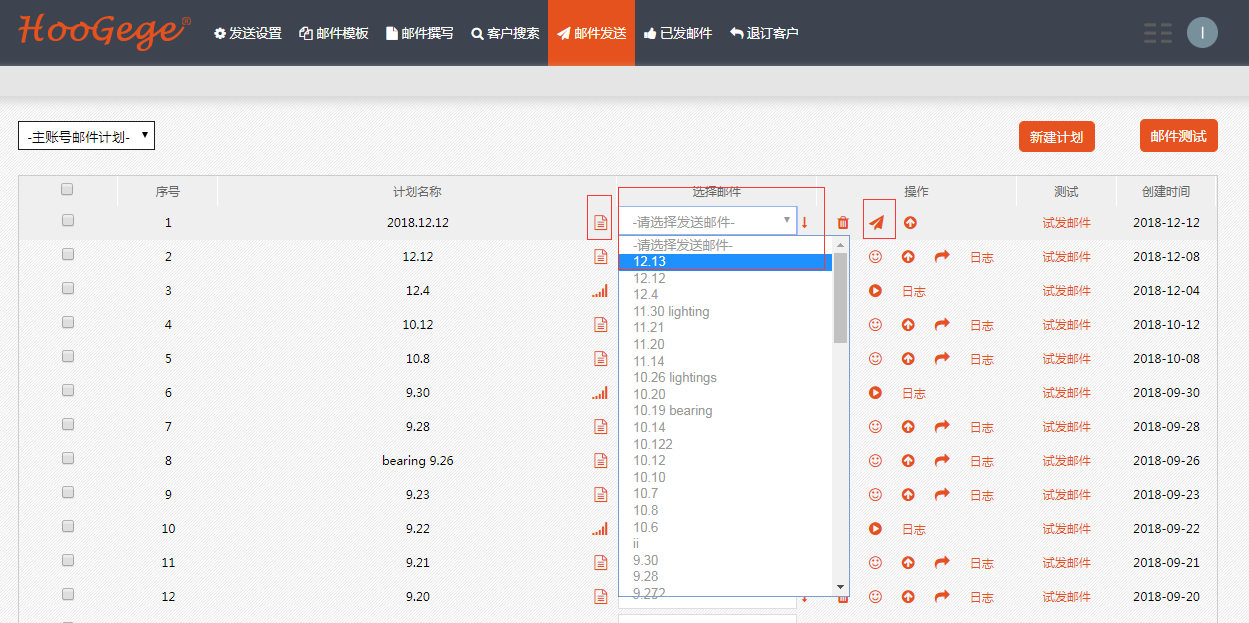Click the signal bars icon for plan 12.4
The image size is (1249, 623).
click(600, 291)
